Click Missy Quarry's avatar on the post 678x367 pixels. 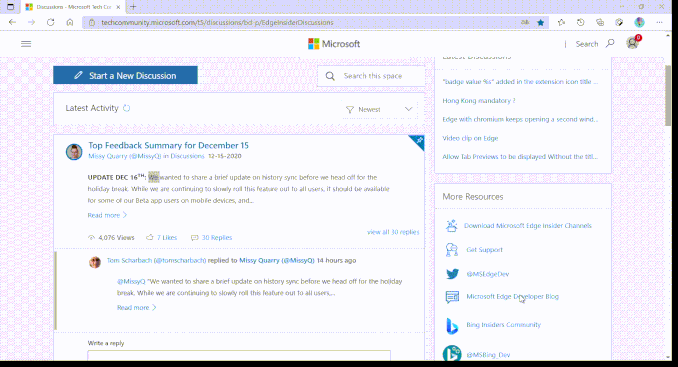(x=74, y=152)
